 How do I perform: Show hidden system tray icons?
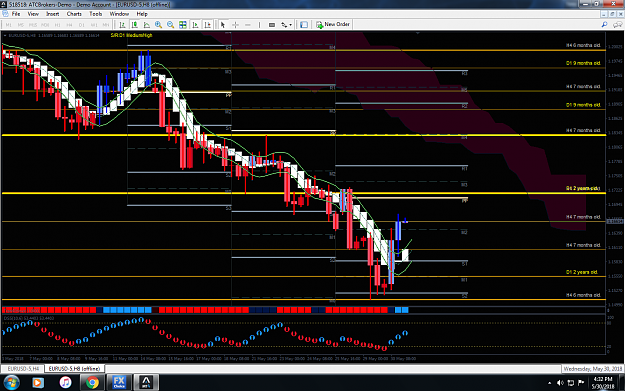[x=550, y=383]
